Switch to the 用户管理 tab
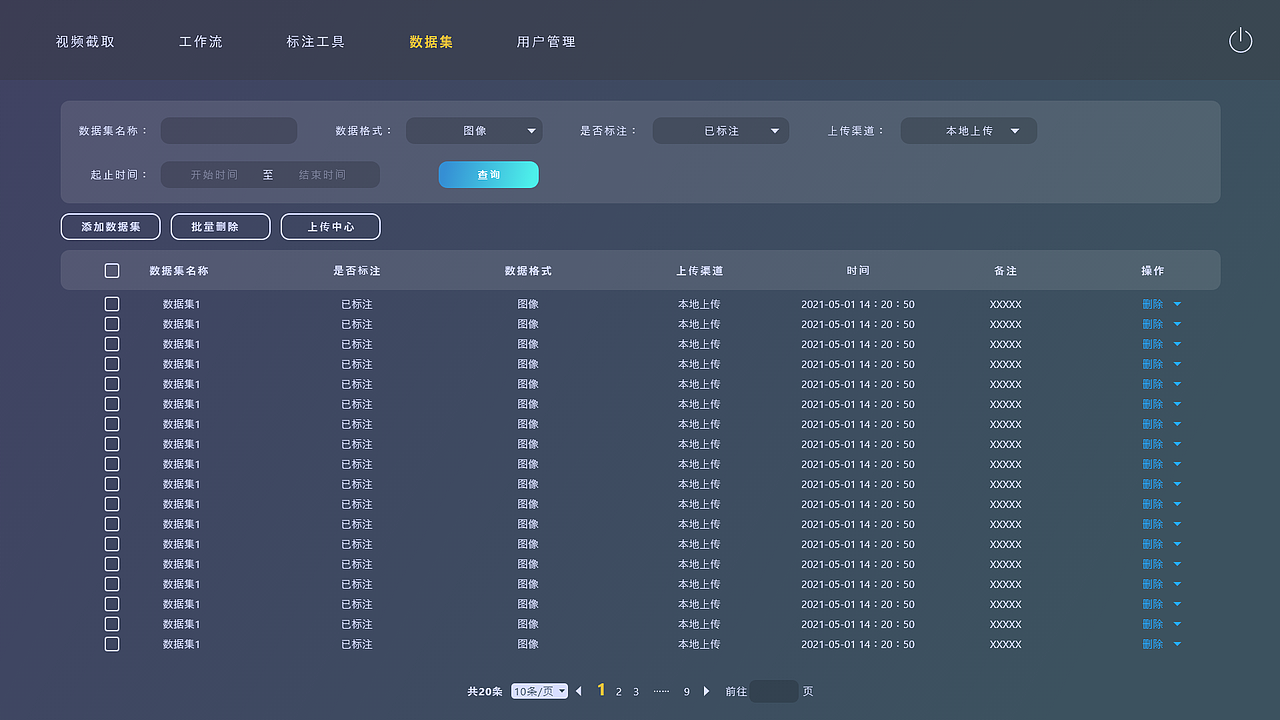 pyautogui.click(x=545, y=42)
